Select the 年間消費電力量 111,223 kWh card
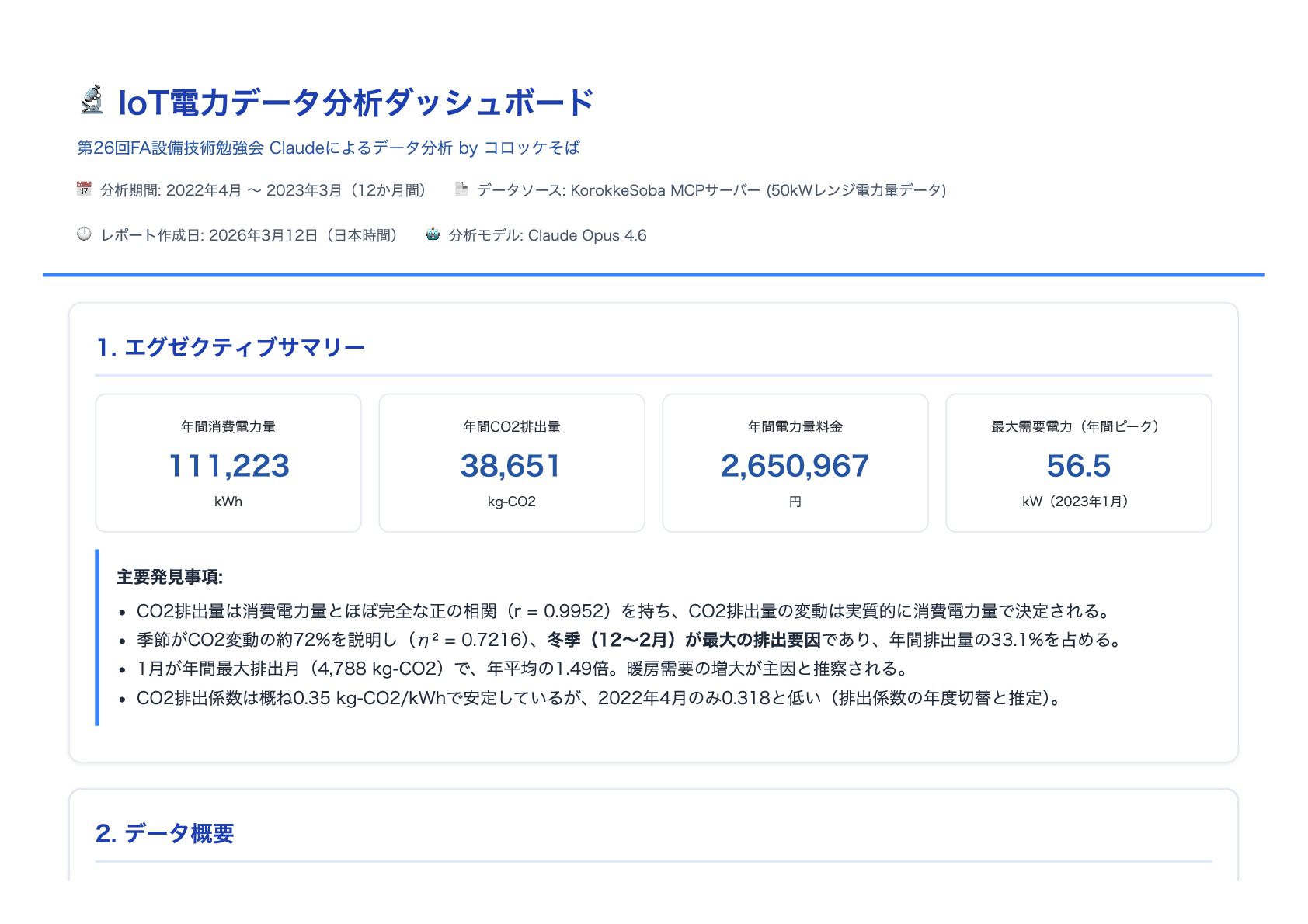Viewport: 1308px width, 924px height. tap(228, 463)
